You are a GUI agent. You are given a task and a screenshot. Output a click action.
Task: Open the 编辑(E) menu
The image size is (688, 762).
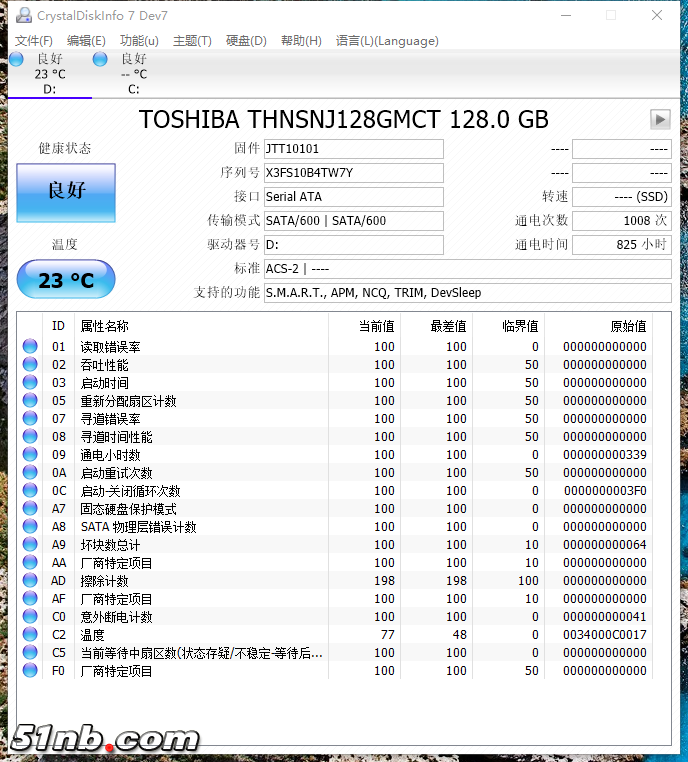tap(86, 41)
